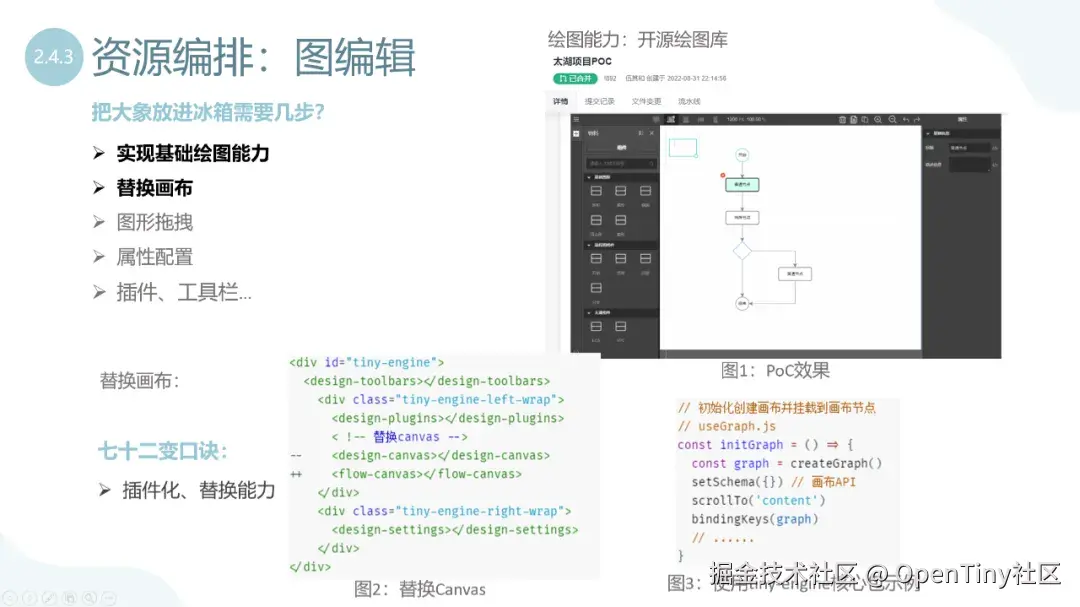Close the materials panel with the X
Image resolution: width=1080 pixels, height=607 pixels.
652,133
